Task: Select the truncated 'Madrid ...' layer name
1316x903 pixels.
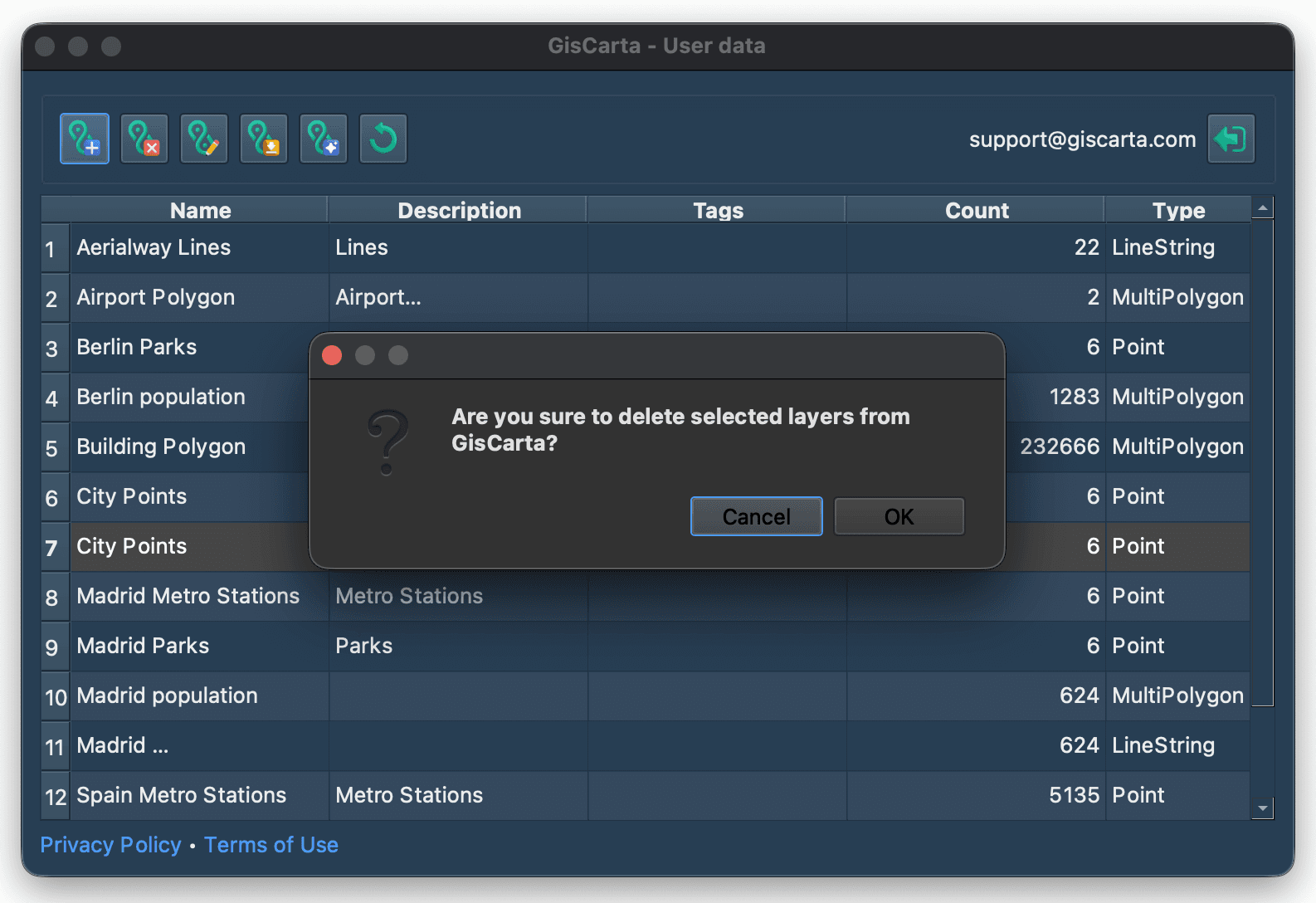Action: point(122,745)
